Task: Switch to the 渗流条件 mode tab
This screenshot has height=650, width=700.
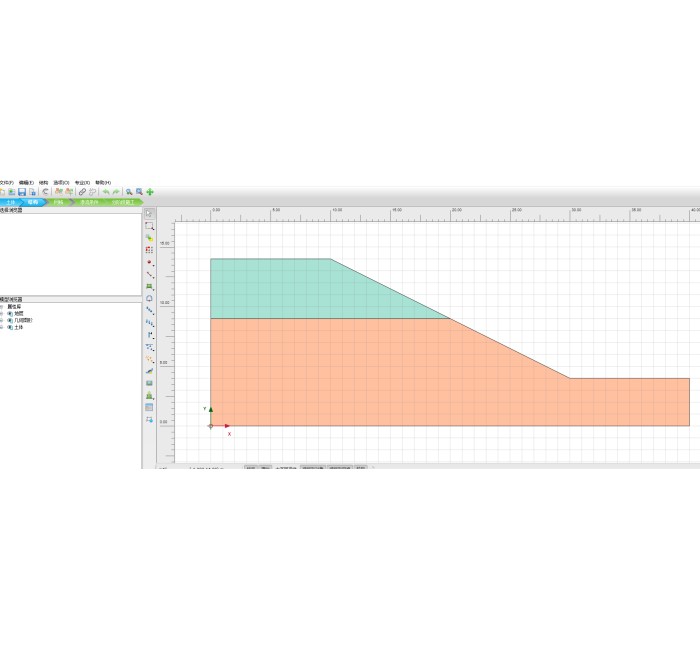Action: pyautogui.click(x=89, y=202)
